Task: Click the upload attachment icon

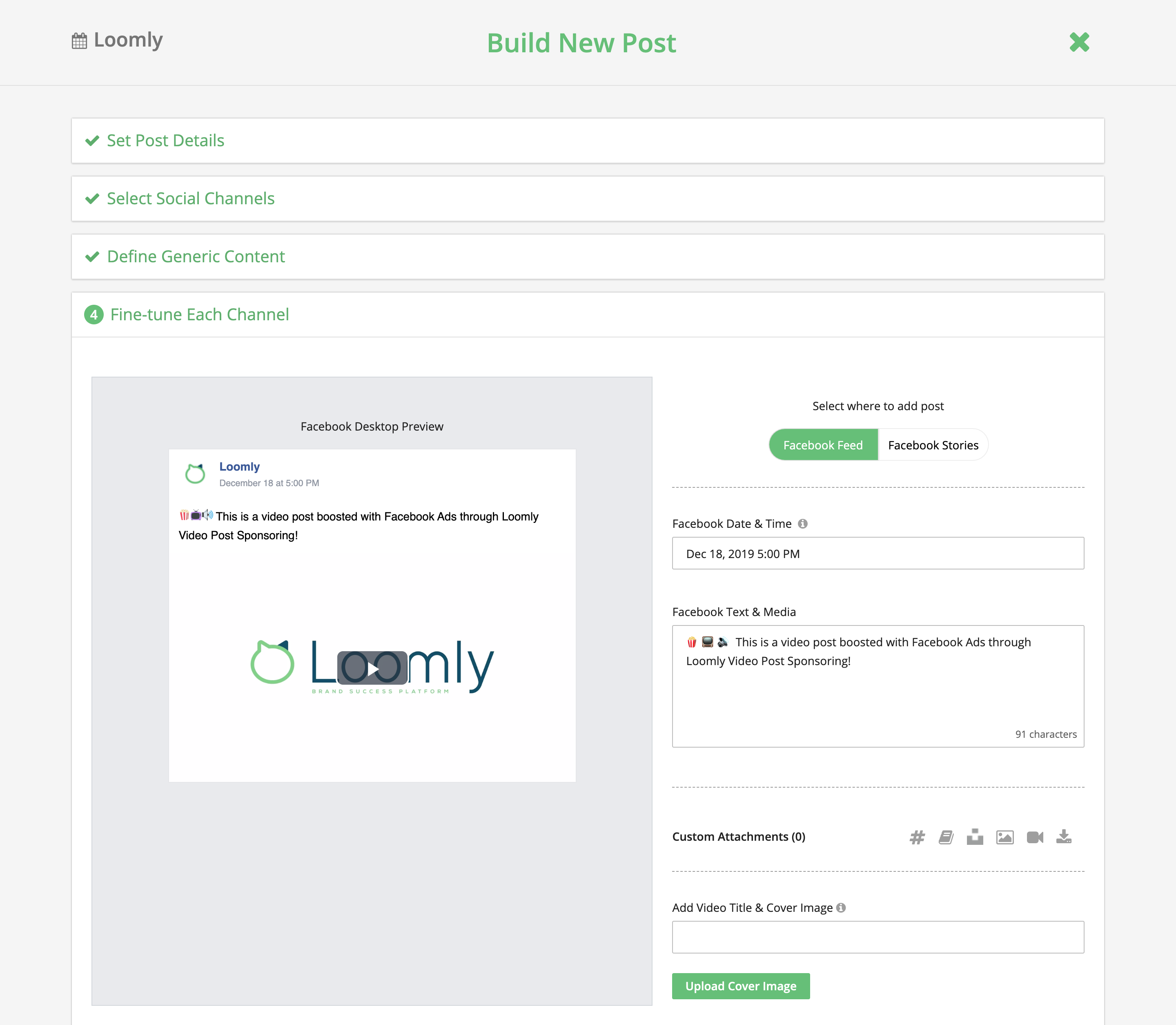Action: coord(976,837)
